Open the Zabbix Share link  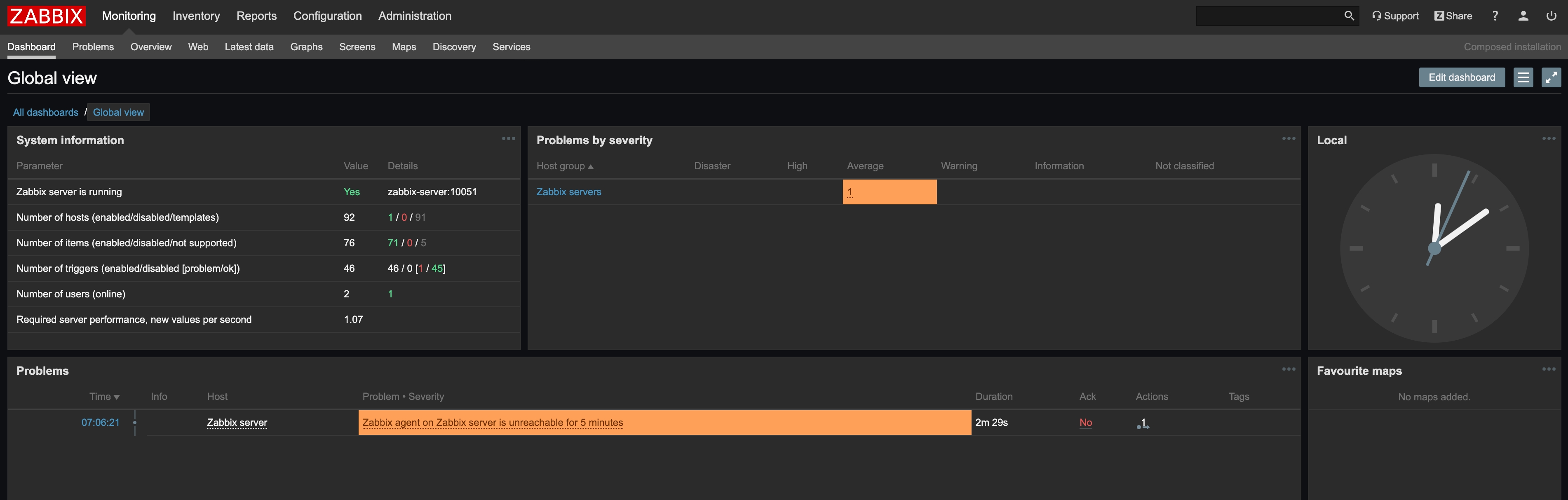pos(1453,16)
